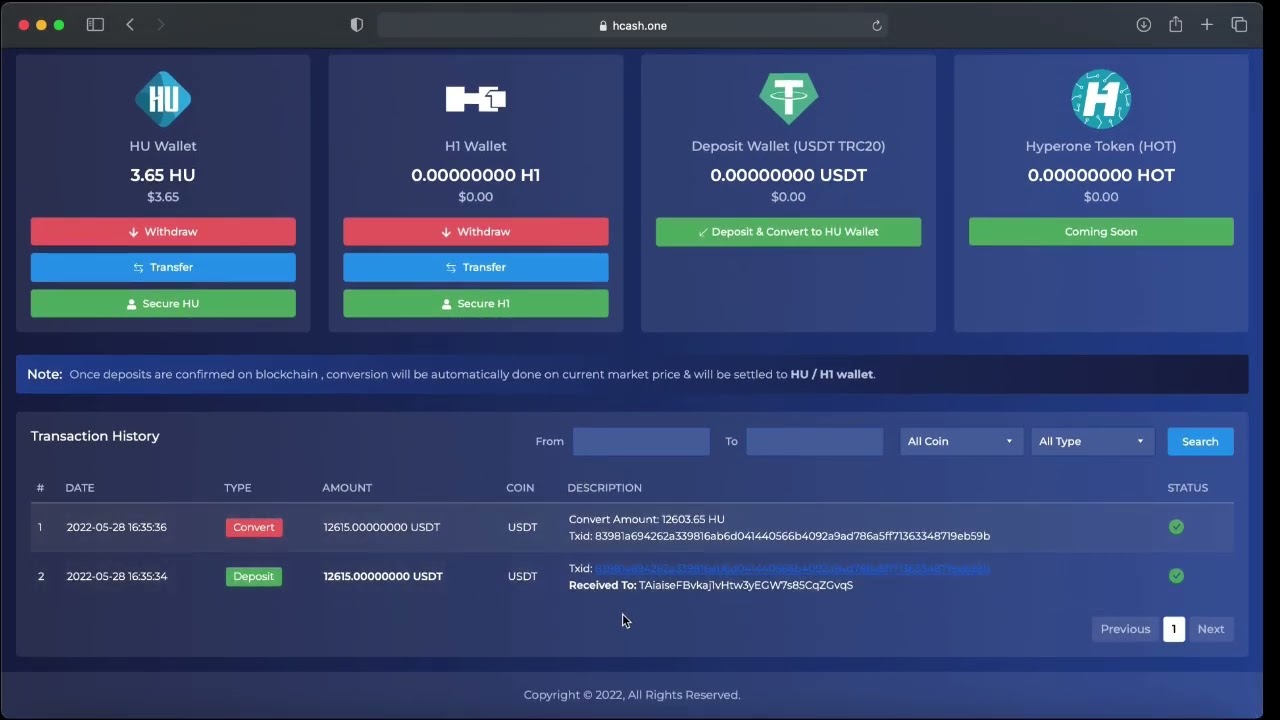Click the Transaction History heading
This screenshot has width=1280, height=720.
(95, 436)
